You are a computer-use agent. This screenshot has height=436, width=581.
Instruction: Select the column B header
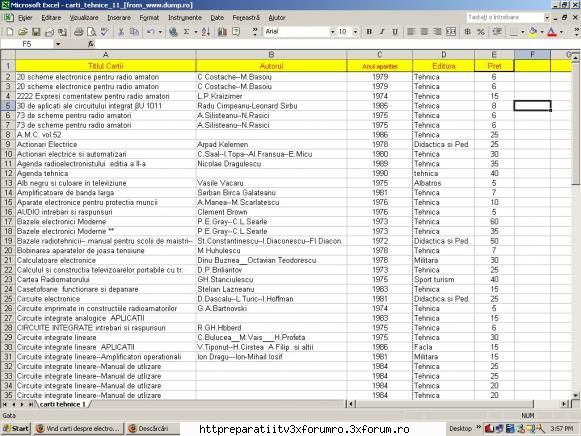(271, 55)
